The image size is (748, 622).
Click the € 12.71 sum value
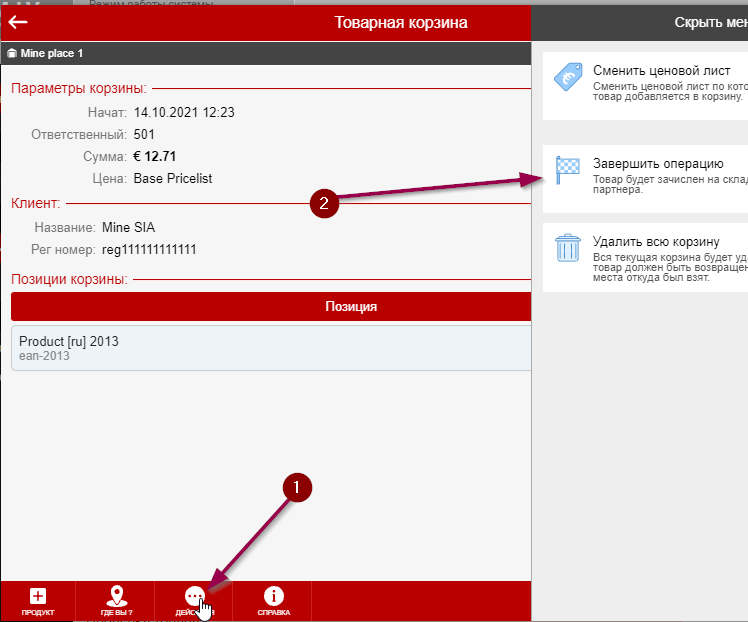coord(154,156)
